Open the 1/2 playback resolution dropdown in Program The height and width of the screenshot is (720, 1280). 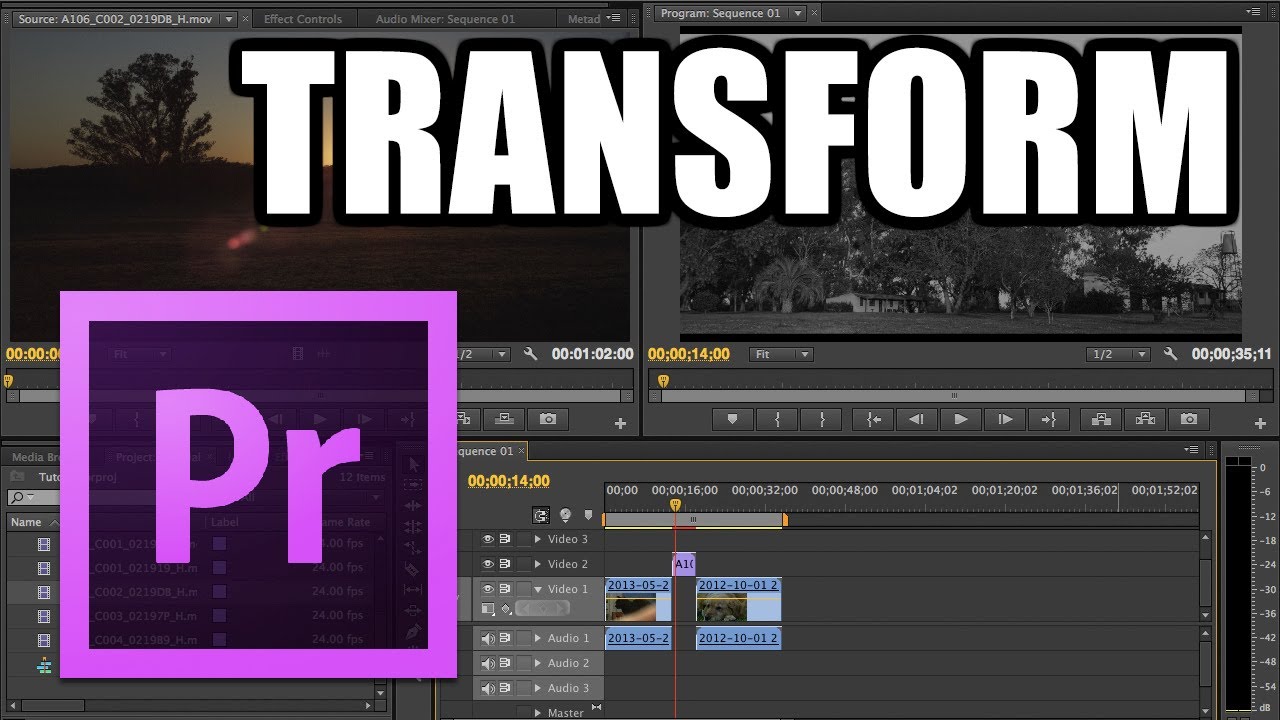point(1118,354)
